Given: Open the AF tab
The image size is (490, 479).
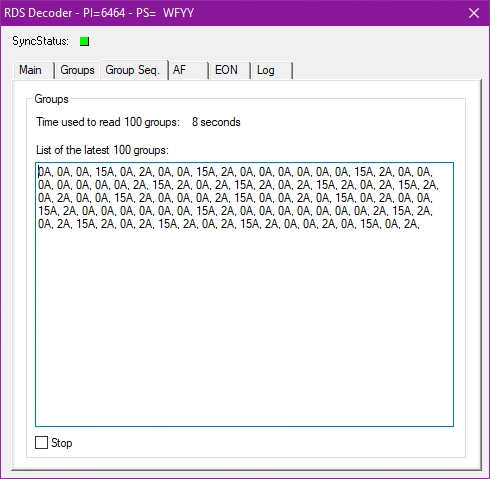Looking at the screenshot, I should [x=189, y=70].
